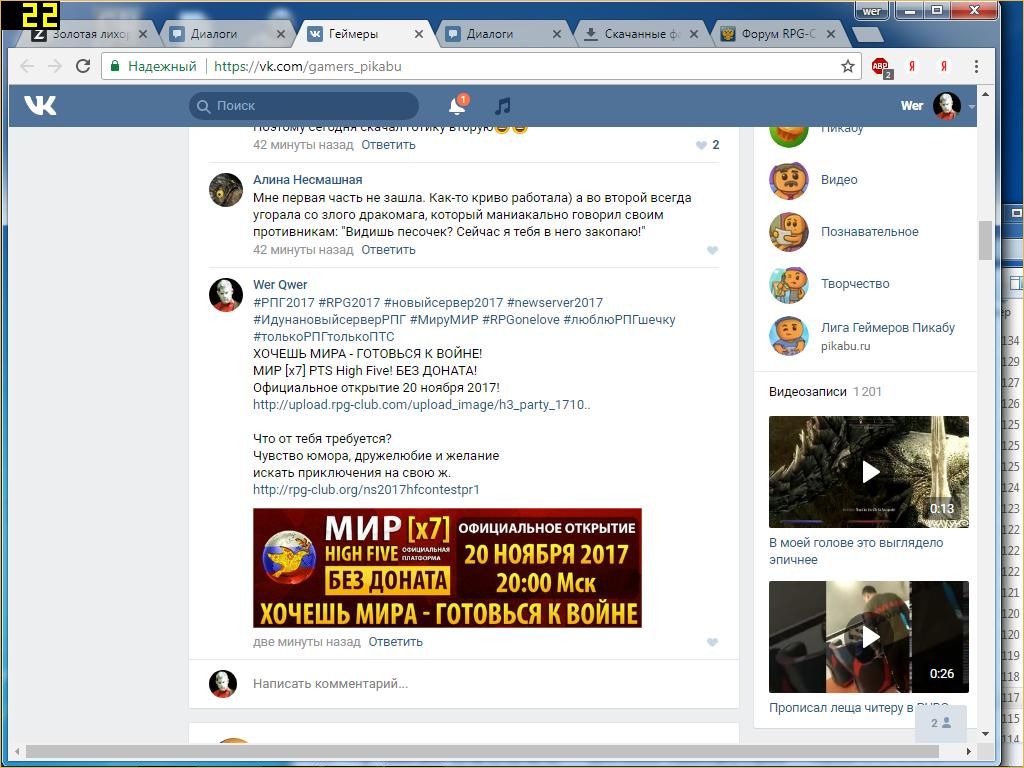Viewport: 1024px width, 768px height.
Task: Switch to the Форум RPG-Club tab
Action: [x=777, y=34]
